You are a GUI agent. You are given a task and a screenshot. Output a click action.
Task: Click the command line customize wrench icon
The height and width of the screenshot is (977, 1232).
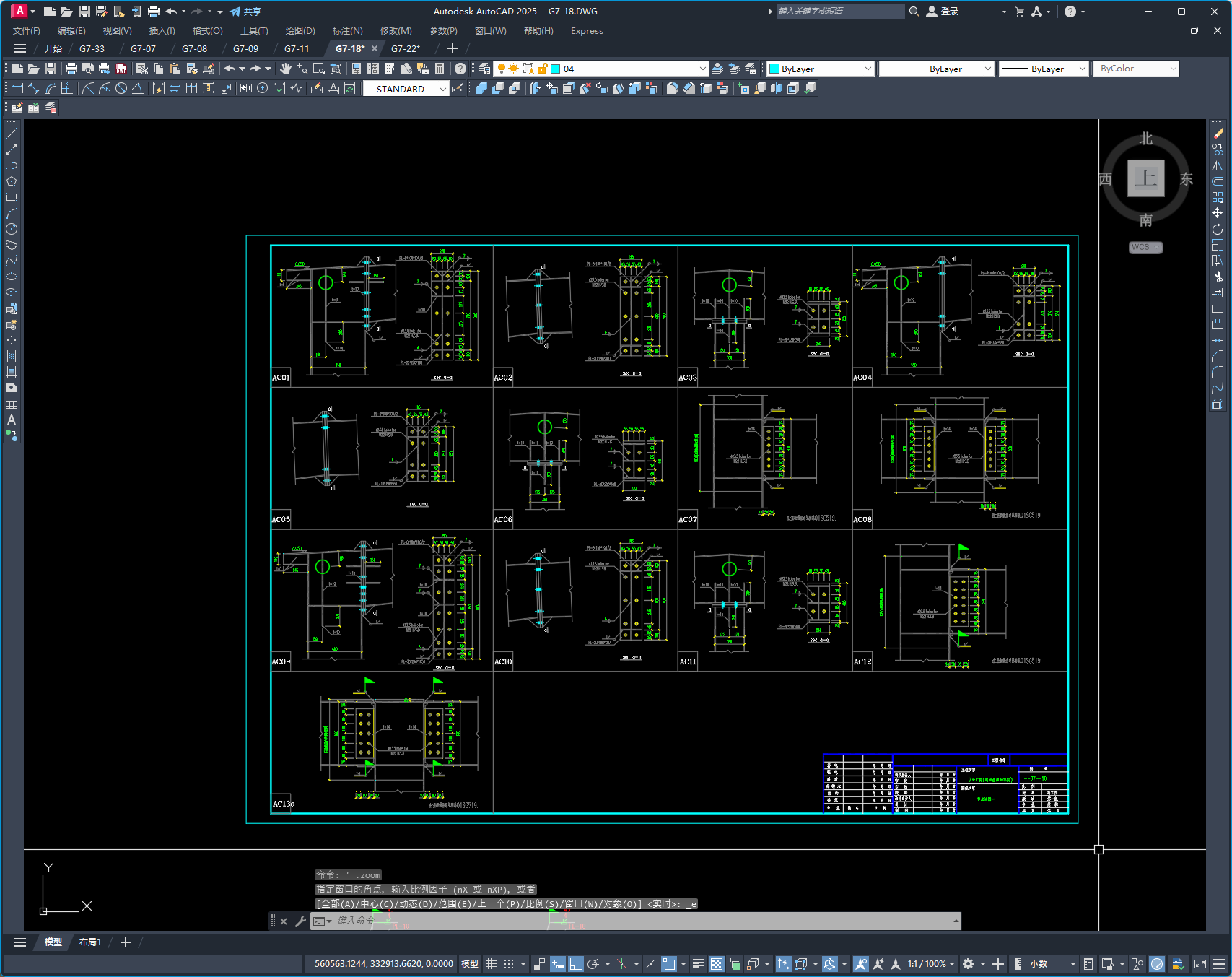pyautogui.click(x=300, y=921)
